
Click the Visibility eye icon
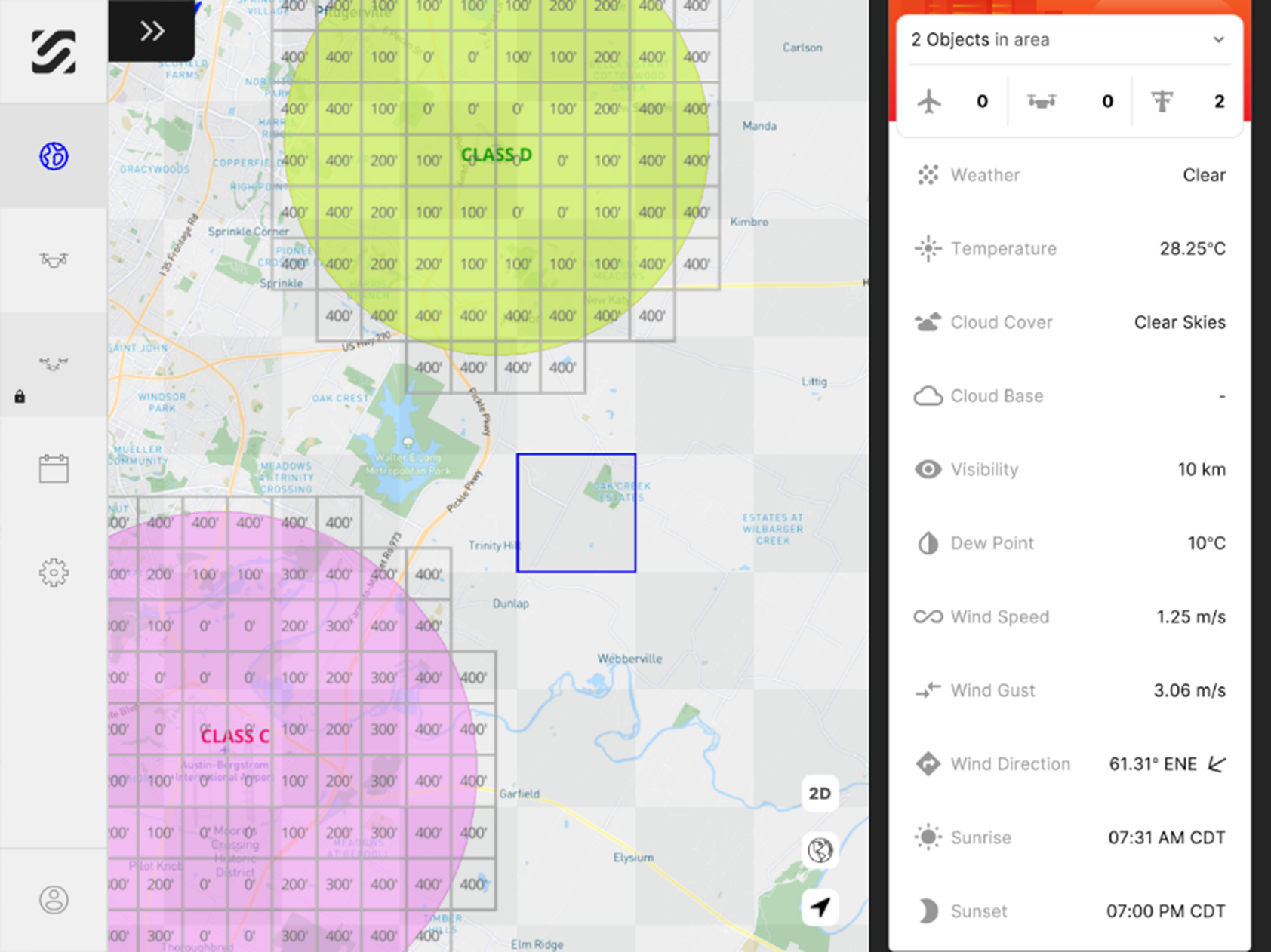pyautogui.click(x=928, y=469)
